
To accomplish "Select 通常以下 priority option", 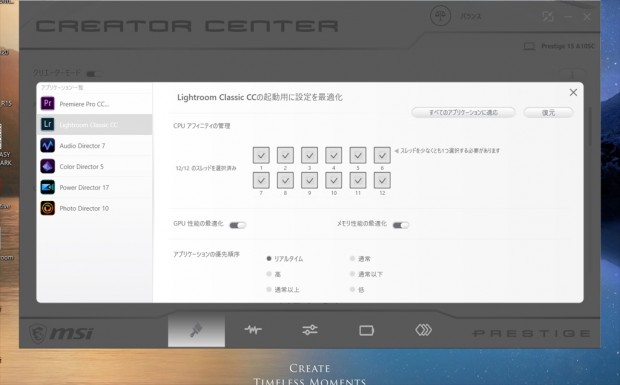I will 366,274.
